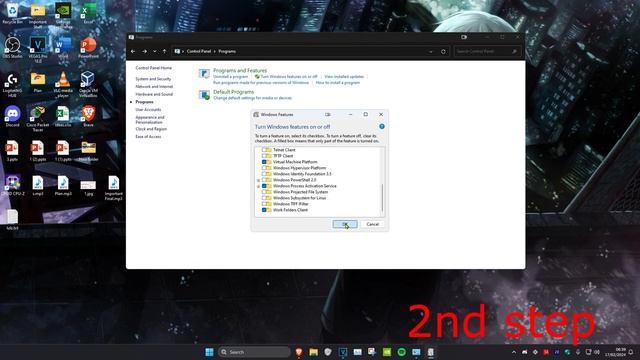The width and height of the screenshot is (640, 360).
Task: Open Hardware and Sound category
Action: (154, 94)
